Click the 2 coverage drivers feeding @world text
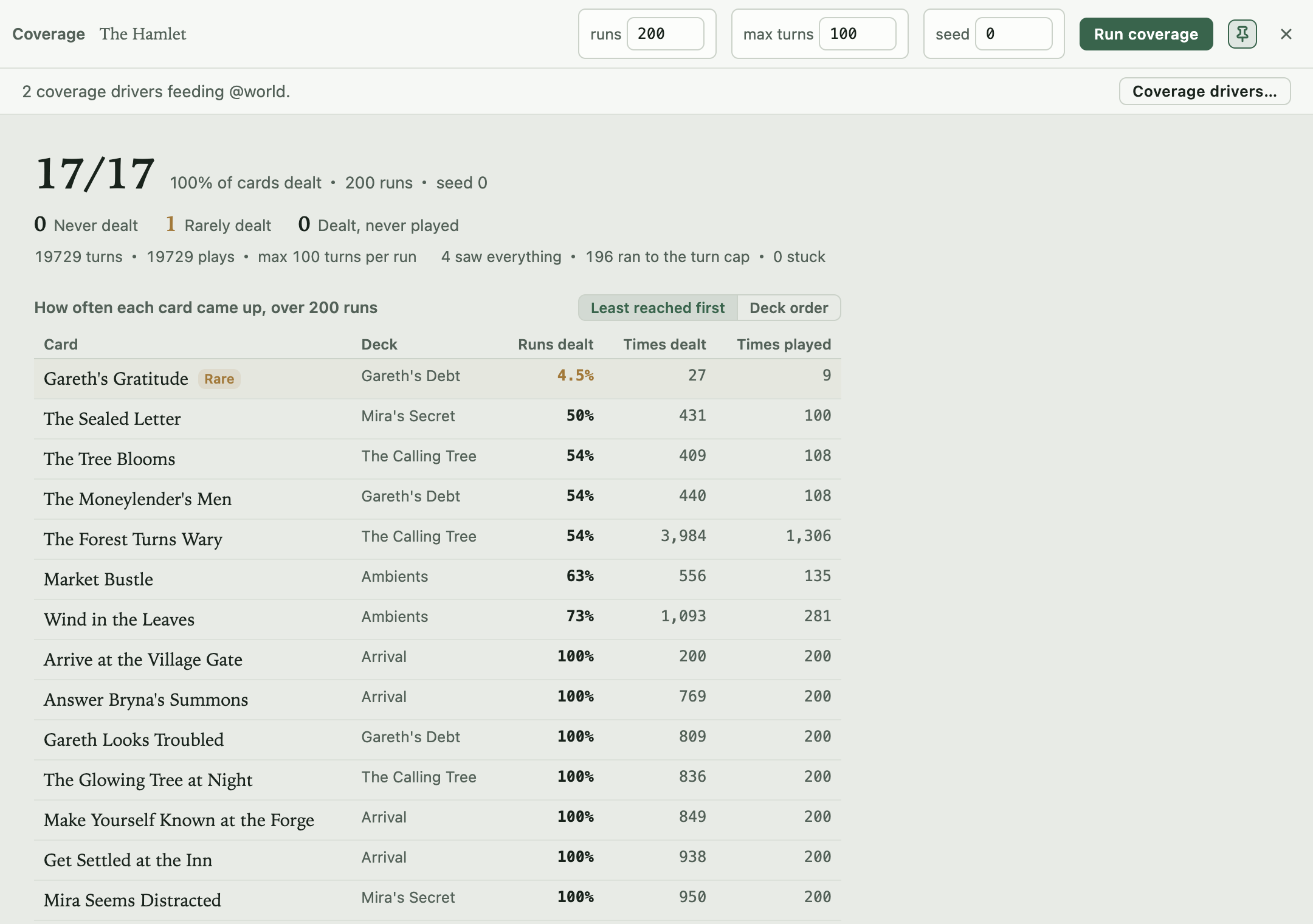The width and height of the screenshot is (1313, 924). point(156,91)
